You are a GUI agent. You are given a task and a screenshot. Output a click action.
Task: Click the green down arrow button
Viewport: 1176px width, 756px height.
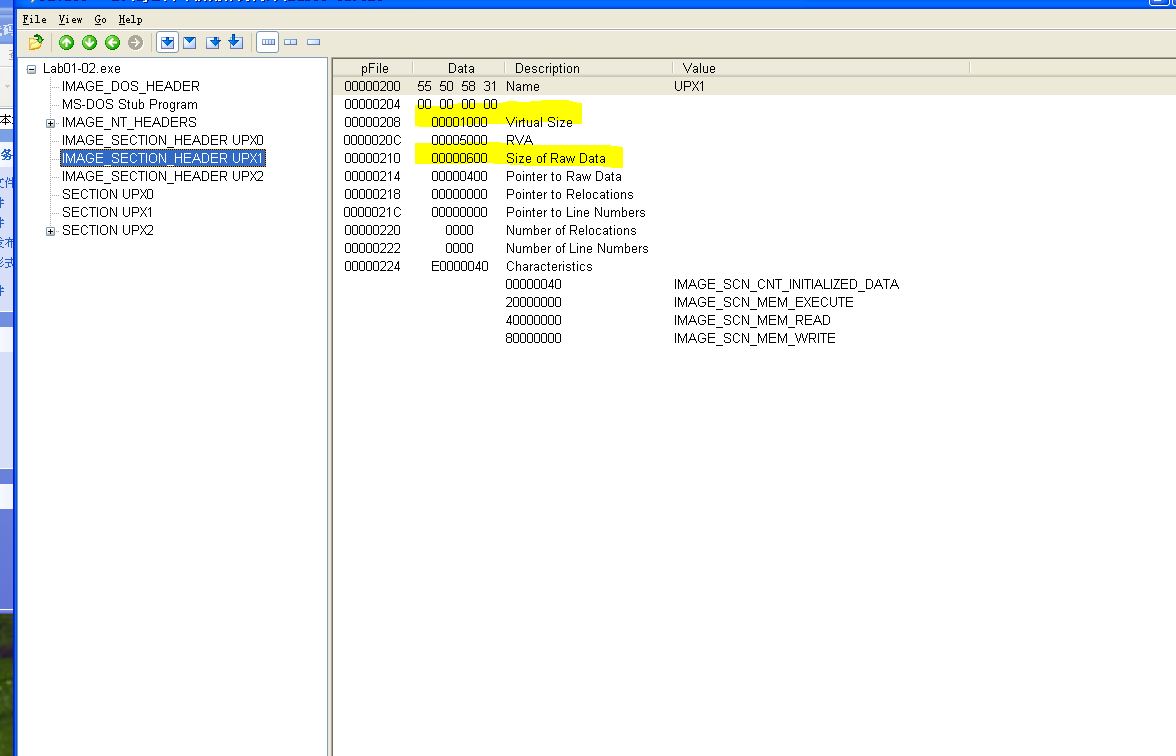89,43
